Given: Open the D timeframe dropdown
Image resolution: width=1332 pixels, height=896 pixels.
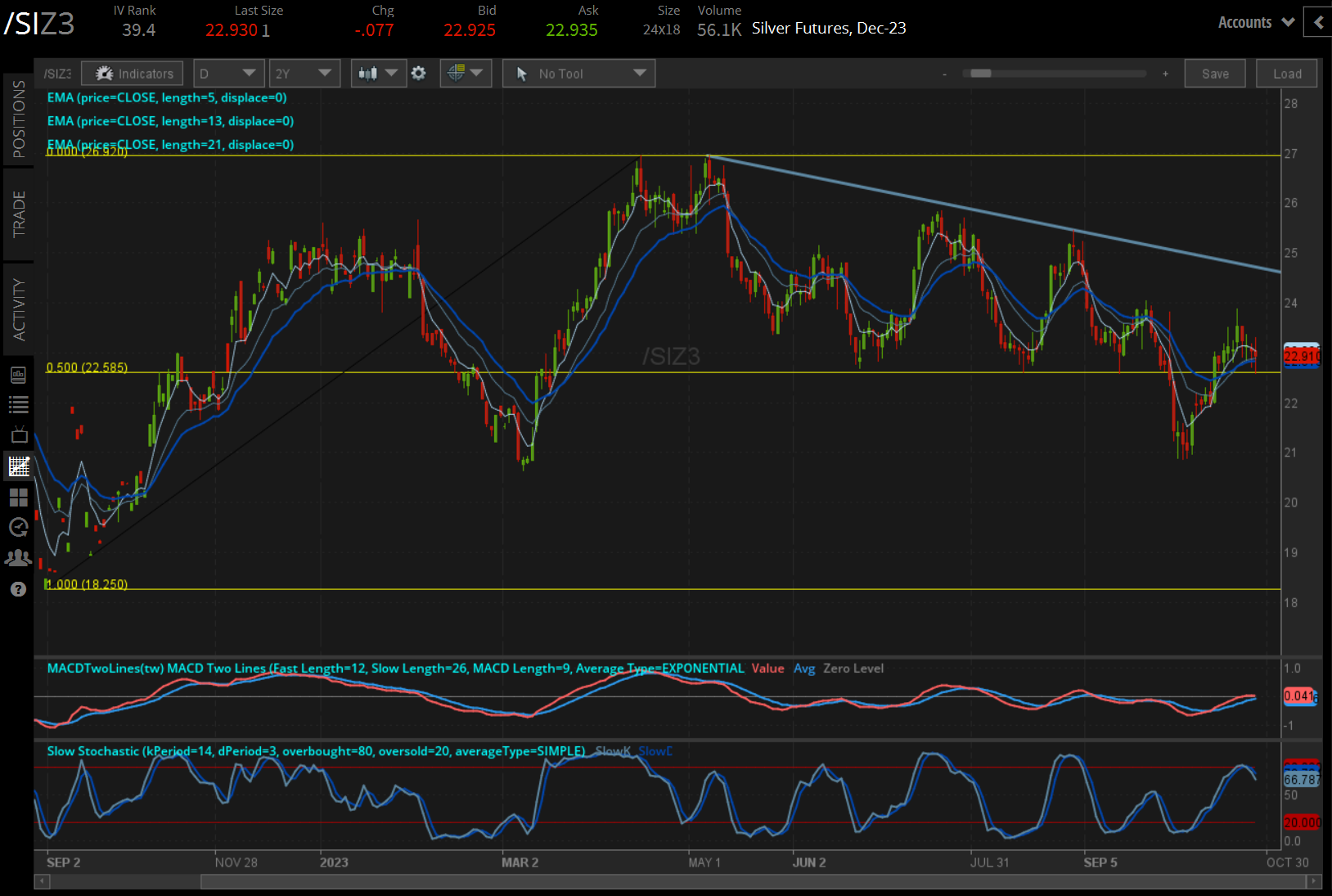Looking at the screenshot, I should coord(228,73).
